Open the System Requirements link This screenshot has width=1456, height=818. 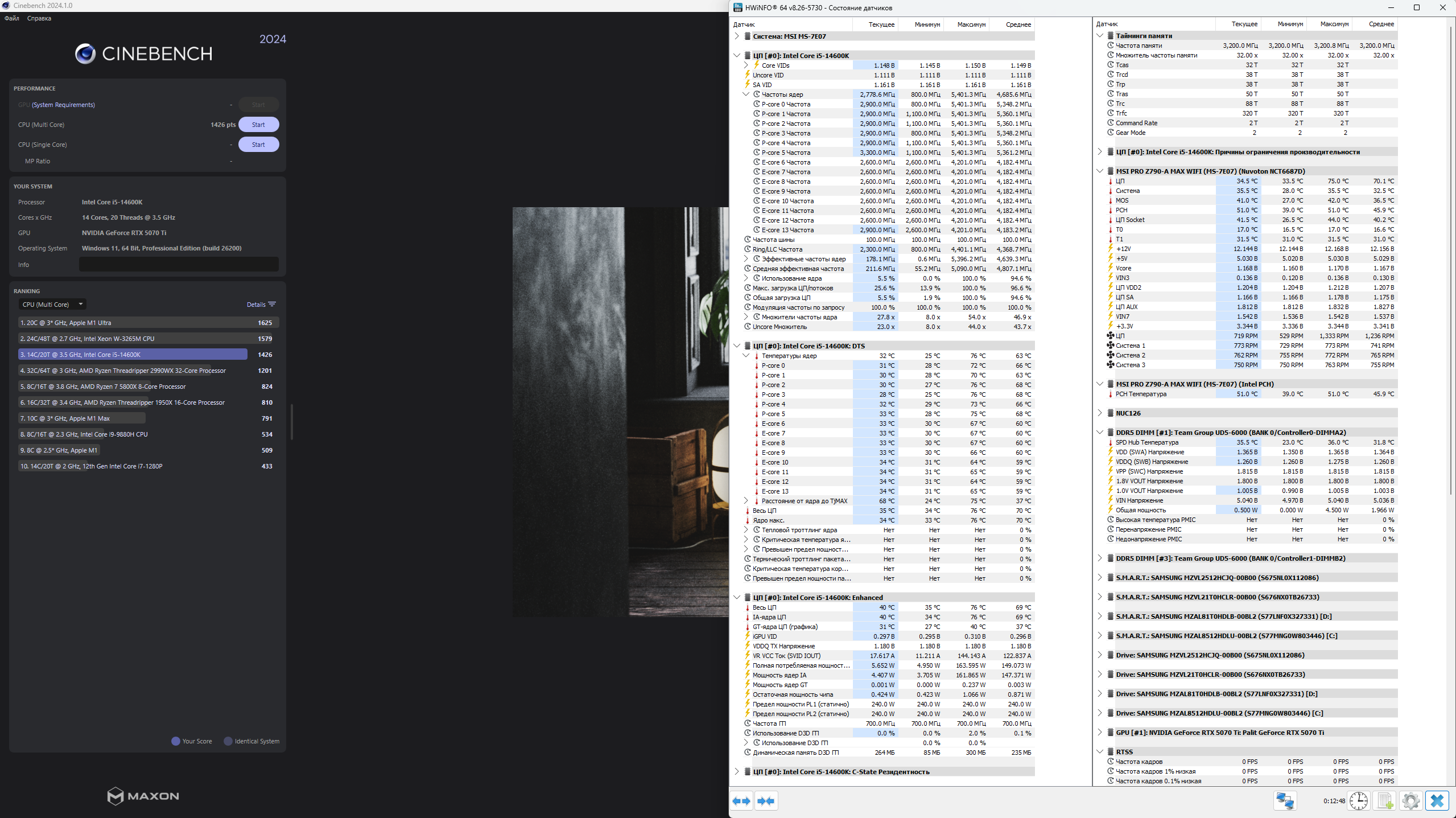point(63,105)
